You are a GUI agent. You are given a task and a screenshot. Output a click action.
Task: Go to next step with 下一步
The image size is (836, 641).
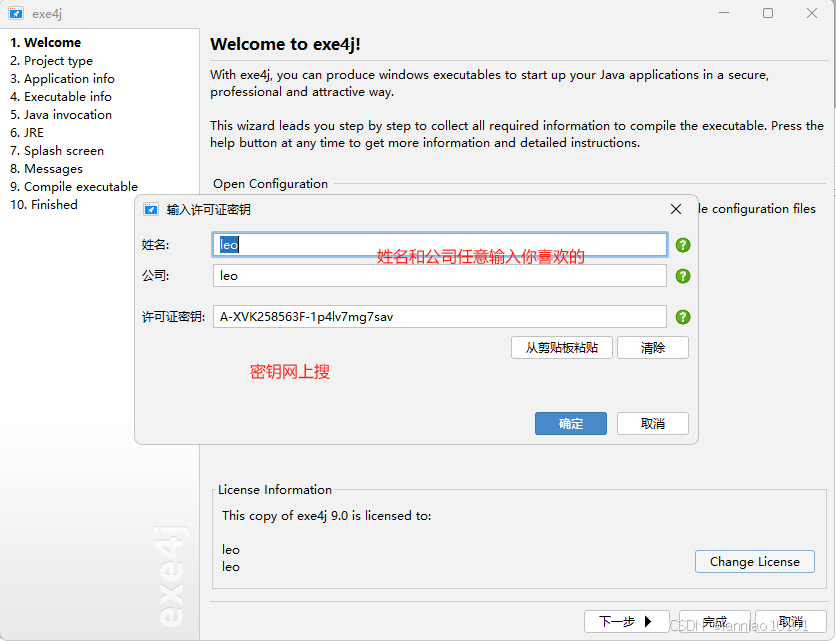[x=626, y=621]
